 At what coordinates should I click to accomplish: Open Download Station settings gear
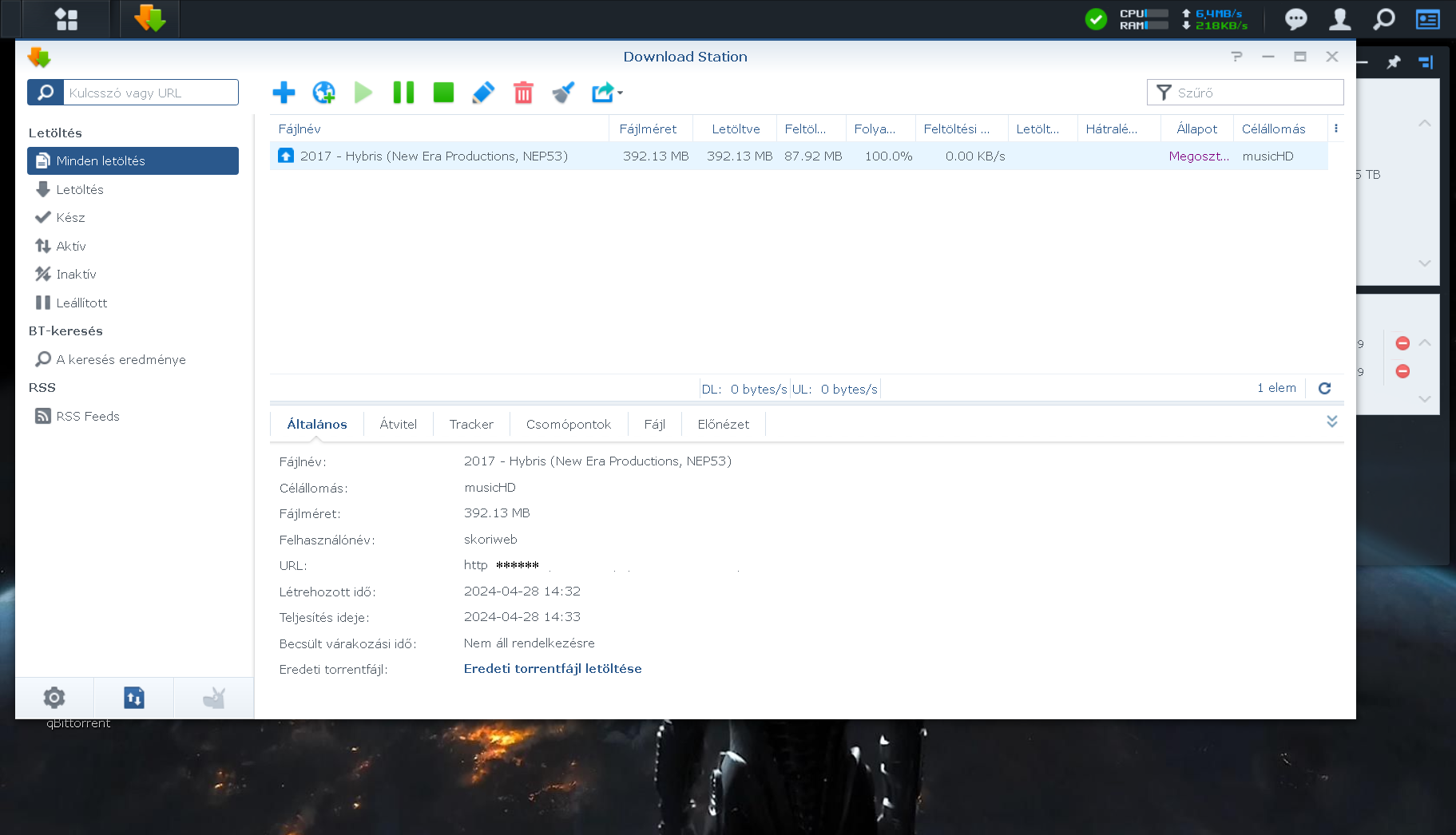point(54,698)
